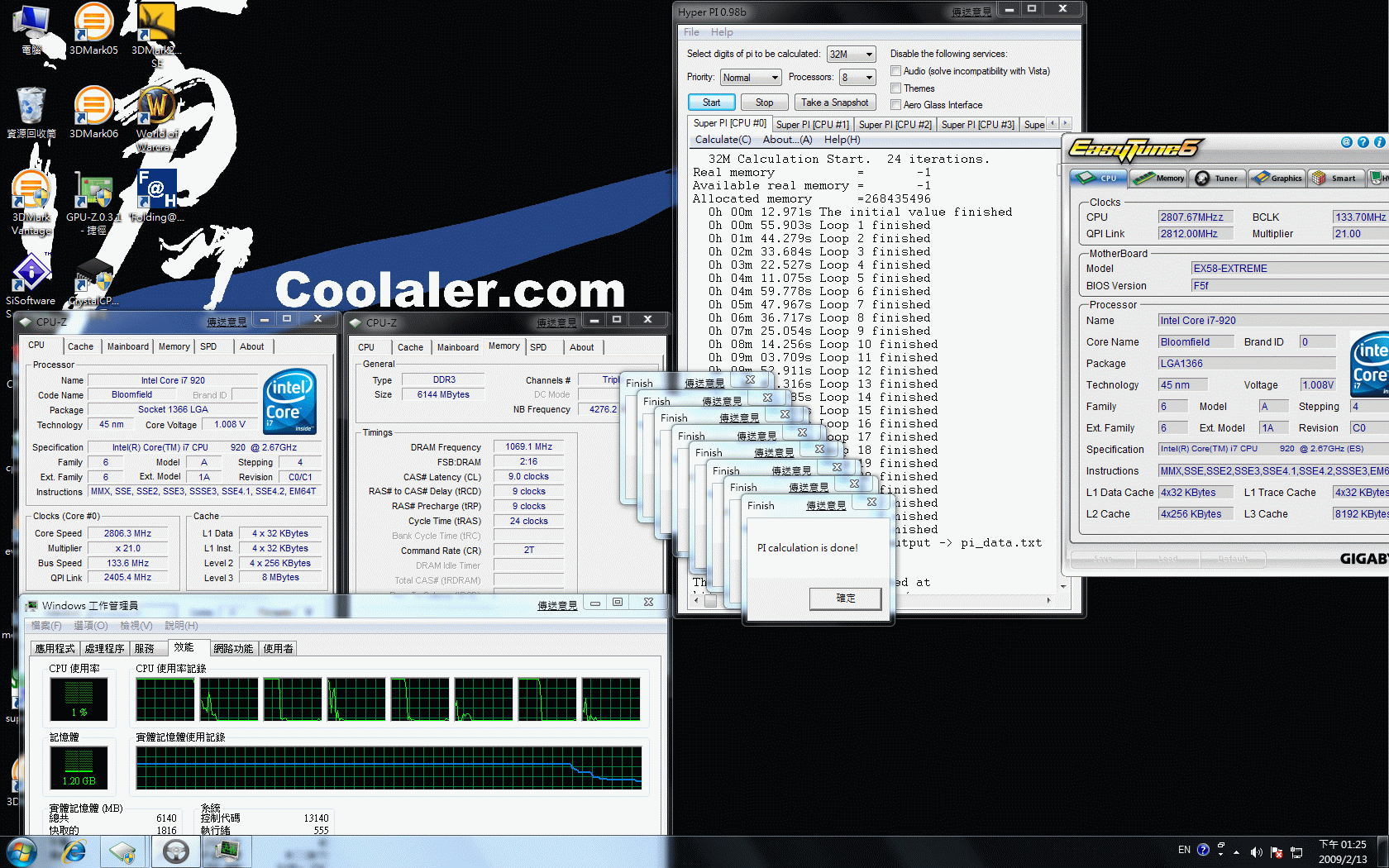Select the Mainboard tab in left CPU-Z

coord(128,346)
